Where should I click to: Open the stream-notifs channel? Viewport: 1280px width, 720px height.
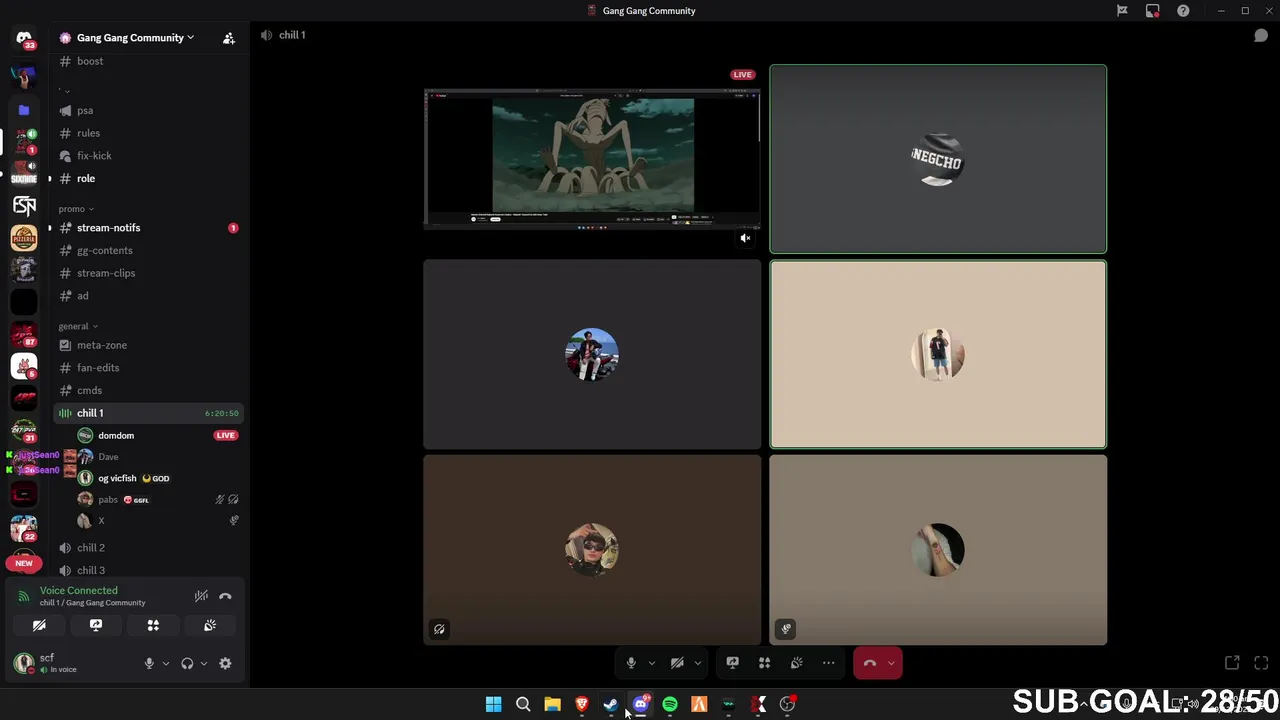(x=148, y=228)
